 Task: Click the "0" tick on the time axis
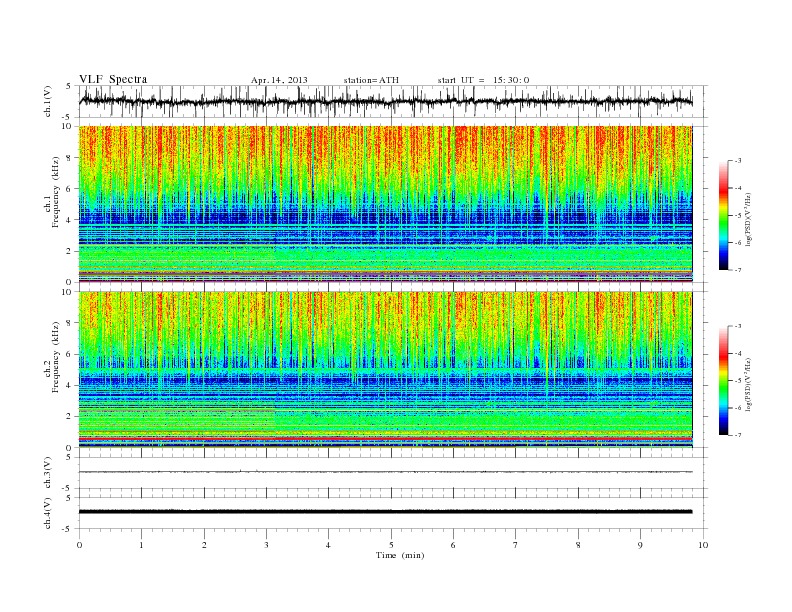(79, 545)
